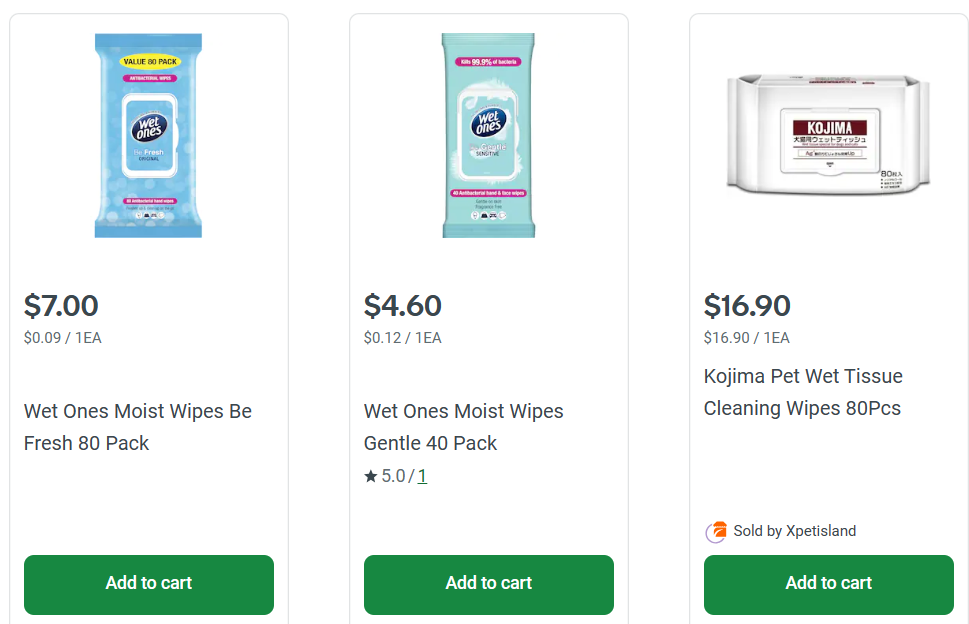Open the Wet Ones Gentle 40 Pack image
Image resolution: width=969 pixels, height=624 pixels.
(x=488, y=136)
